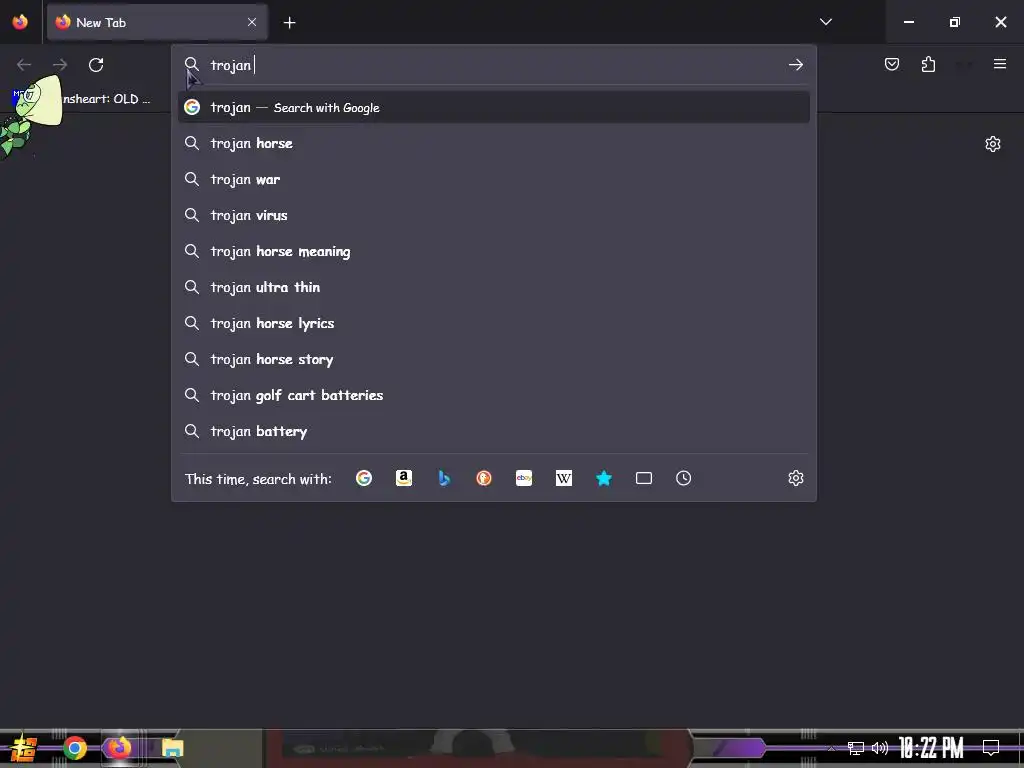Launch Google Chrome from taskbar
The height and width of the screenshot is (768, 1024).
[x=75, y=748]
